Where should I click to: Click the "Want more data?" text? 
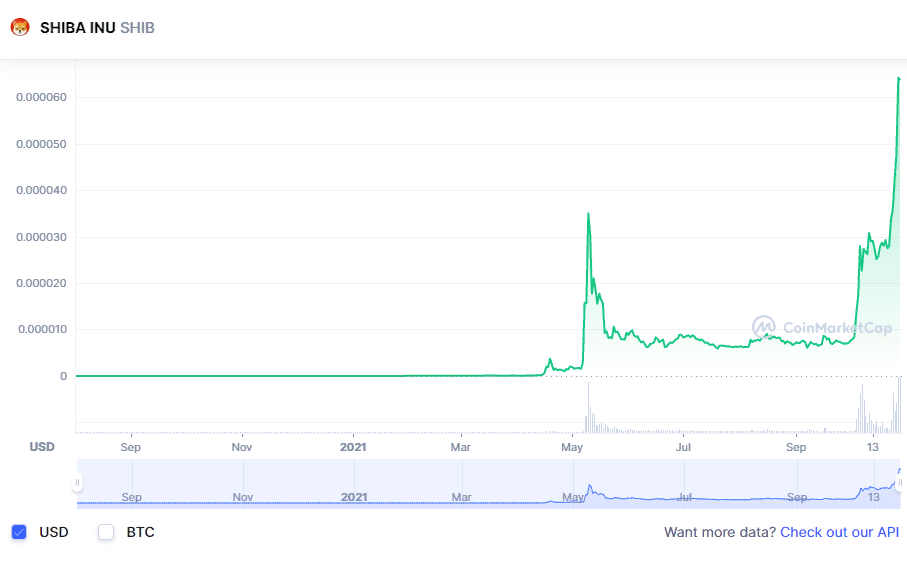720,532
